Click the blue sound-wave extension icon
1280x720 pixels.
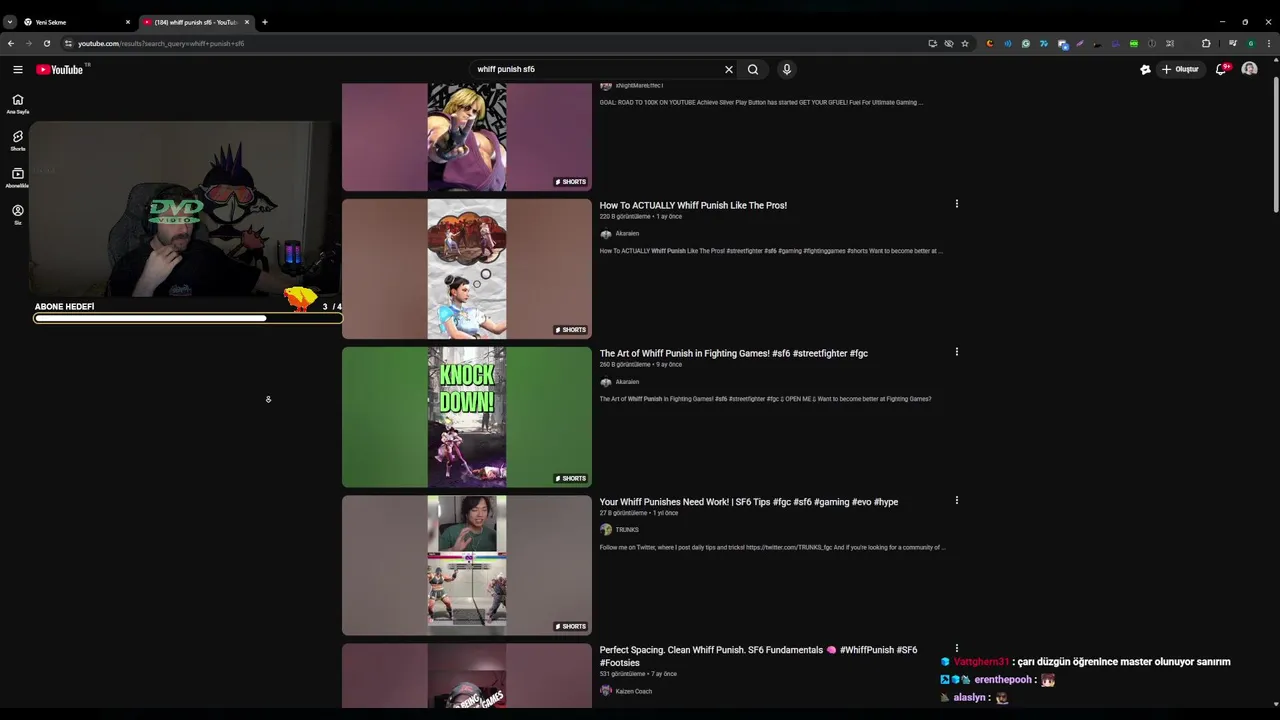point(1007,43)
